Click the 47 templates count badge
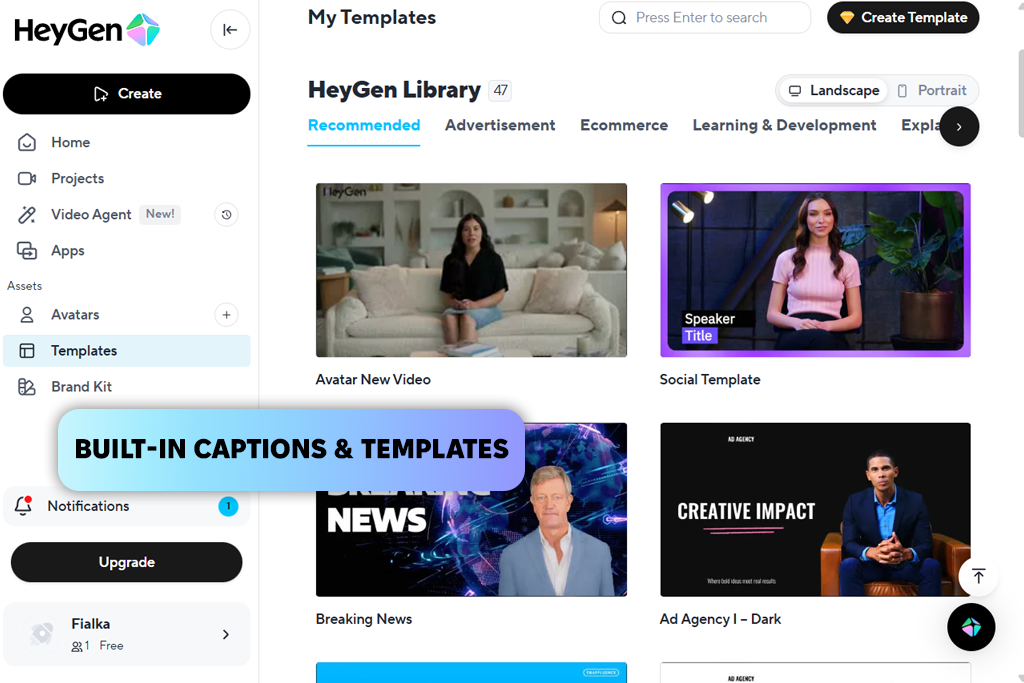This screenshot has height=683, width=1024. pos(500,90)
